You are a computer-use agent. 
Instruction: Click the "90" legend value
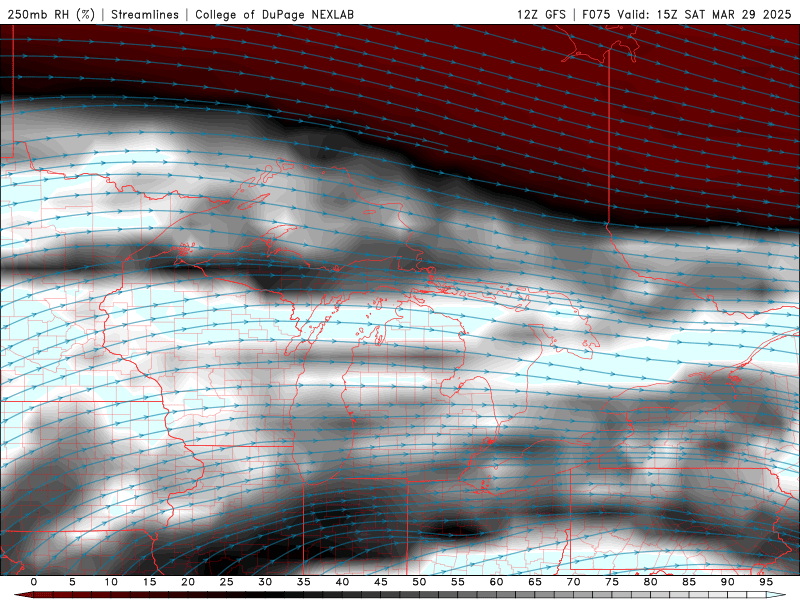coord(727,582)
